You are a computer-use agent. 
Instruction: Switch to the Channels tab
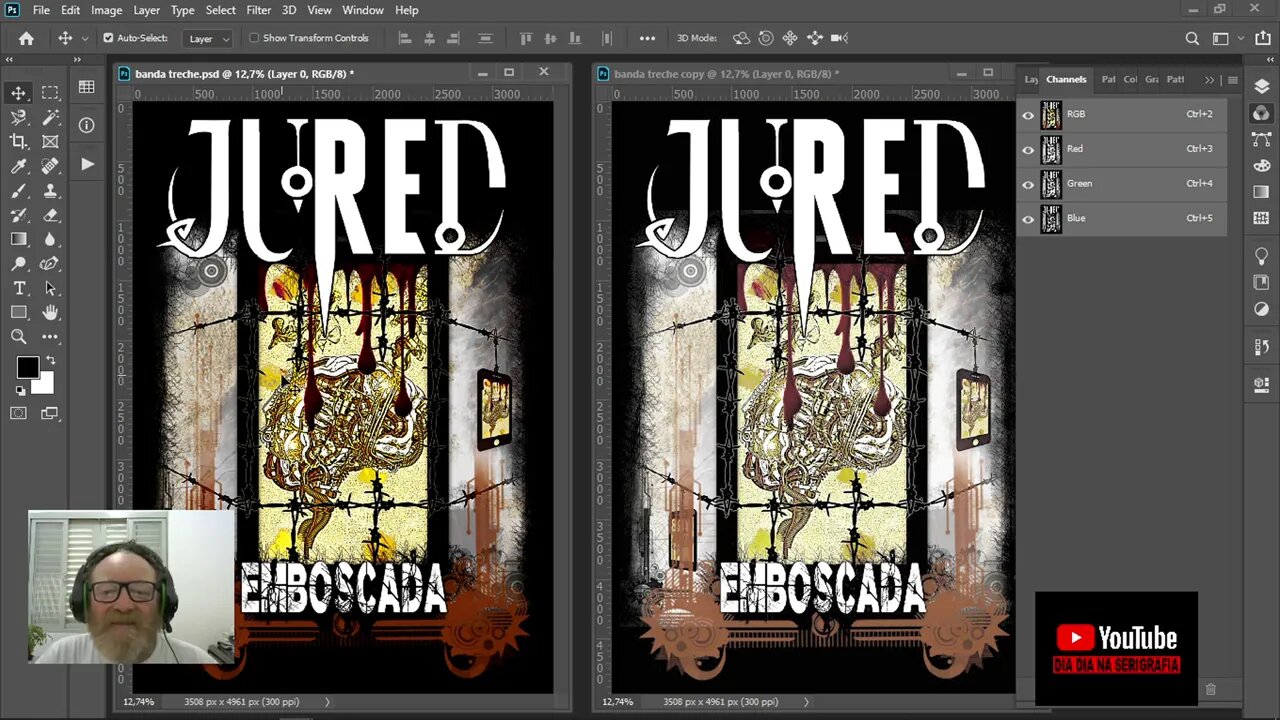click(1066, 80)
